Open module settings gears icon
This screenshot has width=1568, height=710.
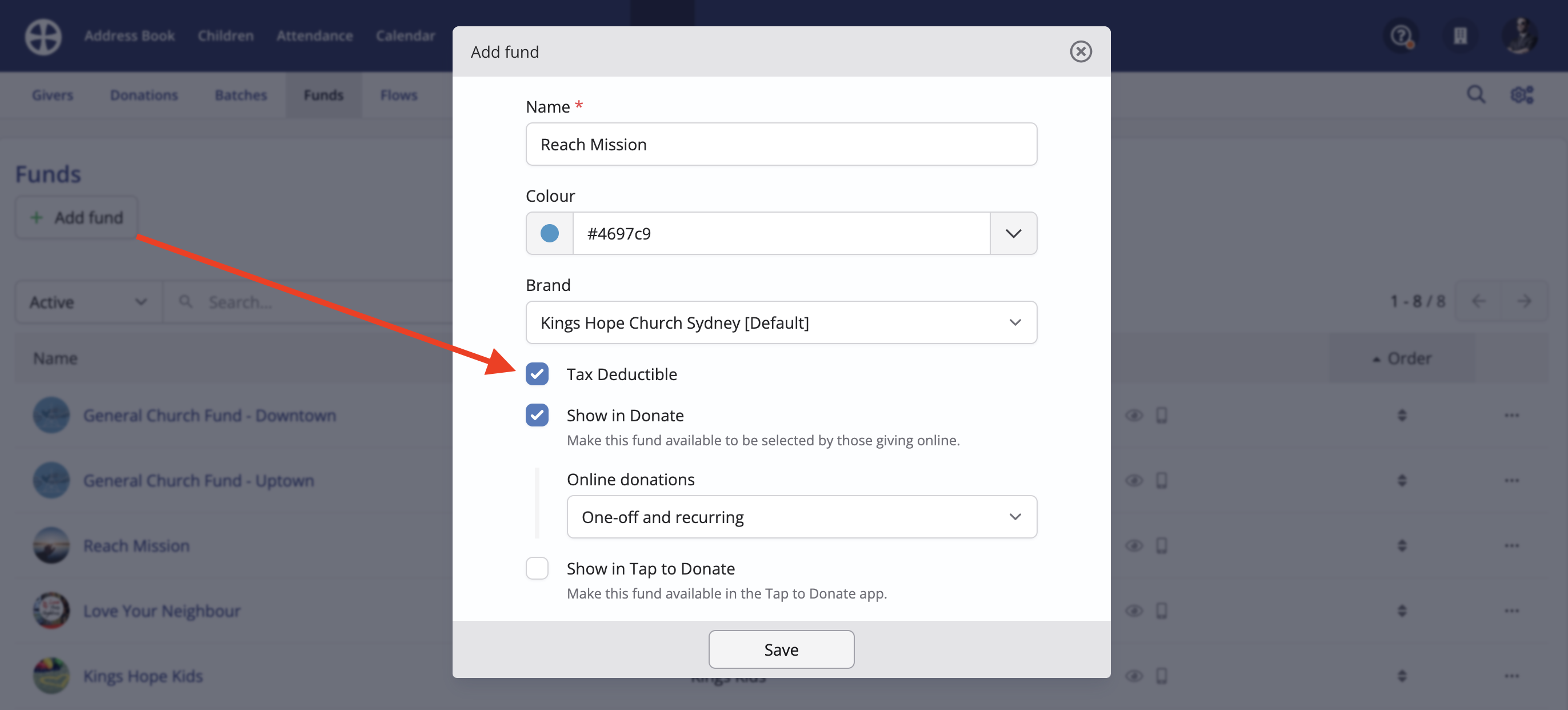pos(1522,95)
